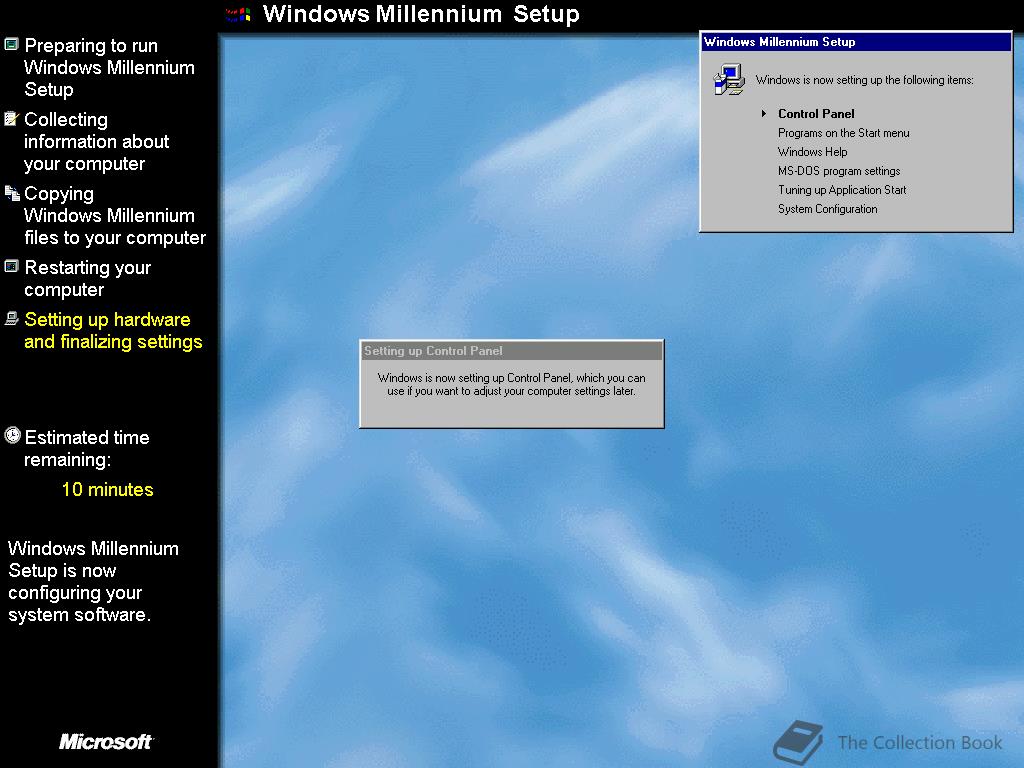Select 'MS-DOS program settings' item
Image resolution: width=1024 pixels, height=768 pixels.
pos(839,170)
